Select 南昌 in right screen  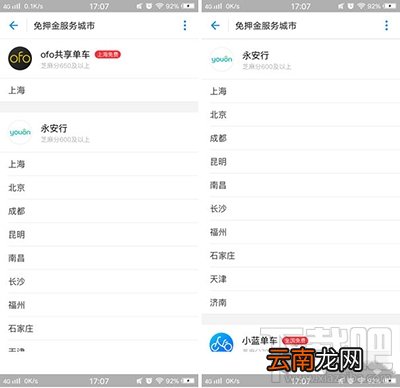tap(301, 185)
